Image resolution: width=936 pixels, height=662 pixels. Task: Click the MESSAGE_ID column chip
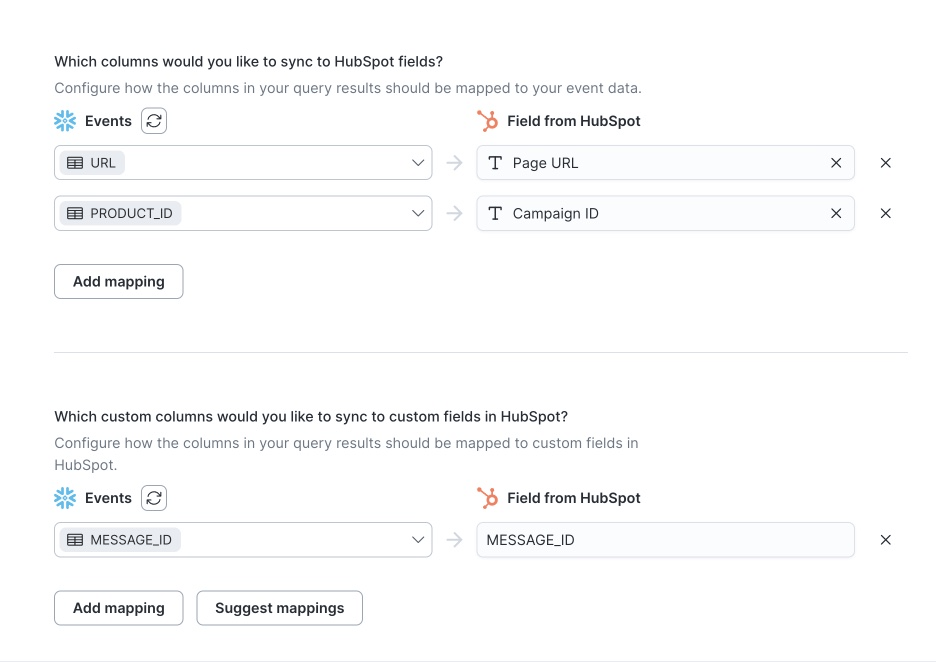(x=120, y=540)
